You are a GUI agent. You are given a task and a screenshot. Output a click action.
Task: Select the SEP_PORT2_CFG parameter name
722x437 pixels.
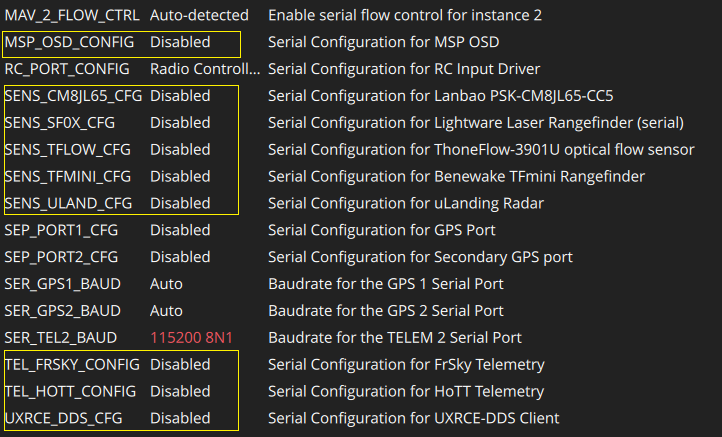62,257
